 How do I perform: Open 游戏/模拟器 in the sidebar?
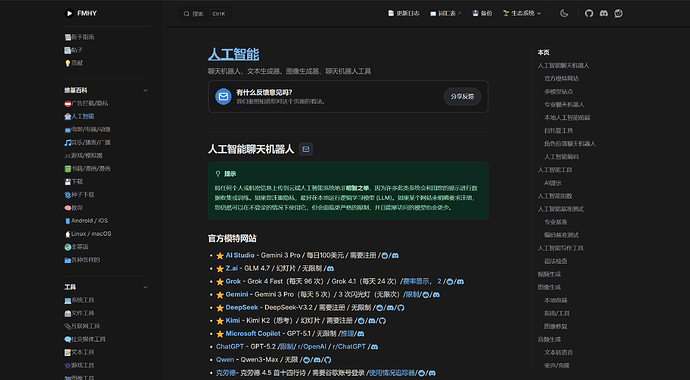point(83,156)
